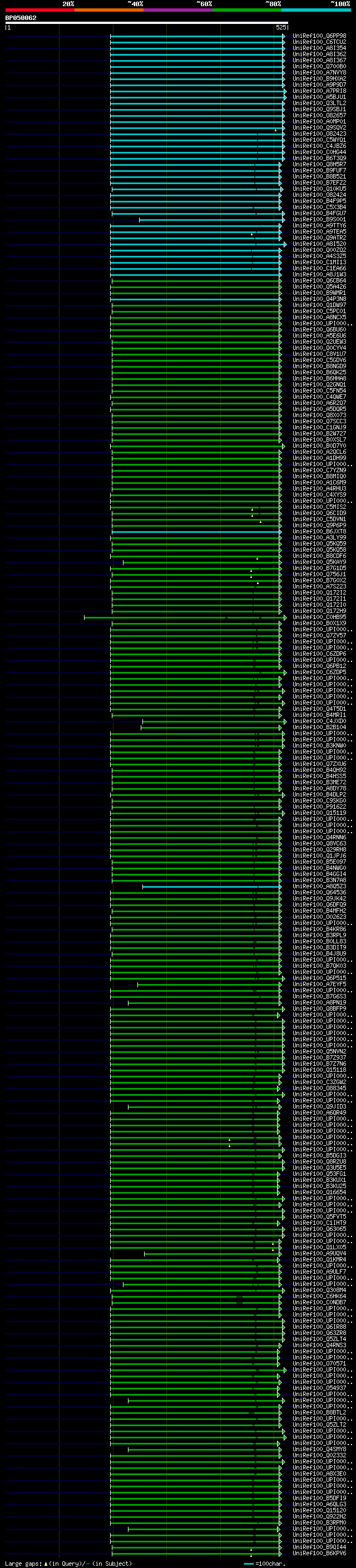Click hit label UniRef100_B9HXA2

[x=319, y=78]
